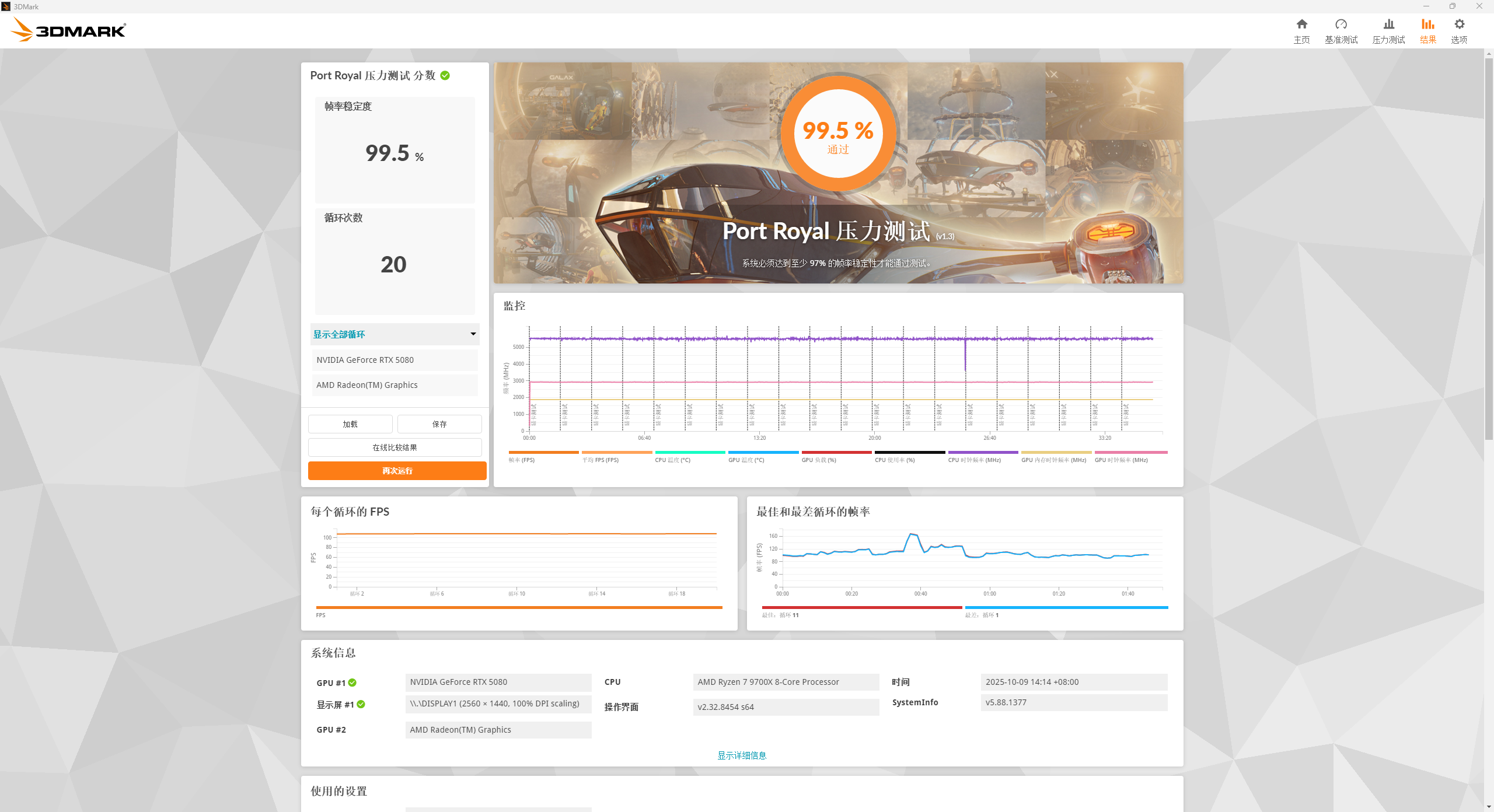The width and height of the screenshot is (1494, 812).
Task: Click the GPU 负载 (%) red color legend bar
Action: coord(836,452)
